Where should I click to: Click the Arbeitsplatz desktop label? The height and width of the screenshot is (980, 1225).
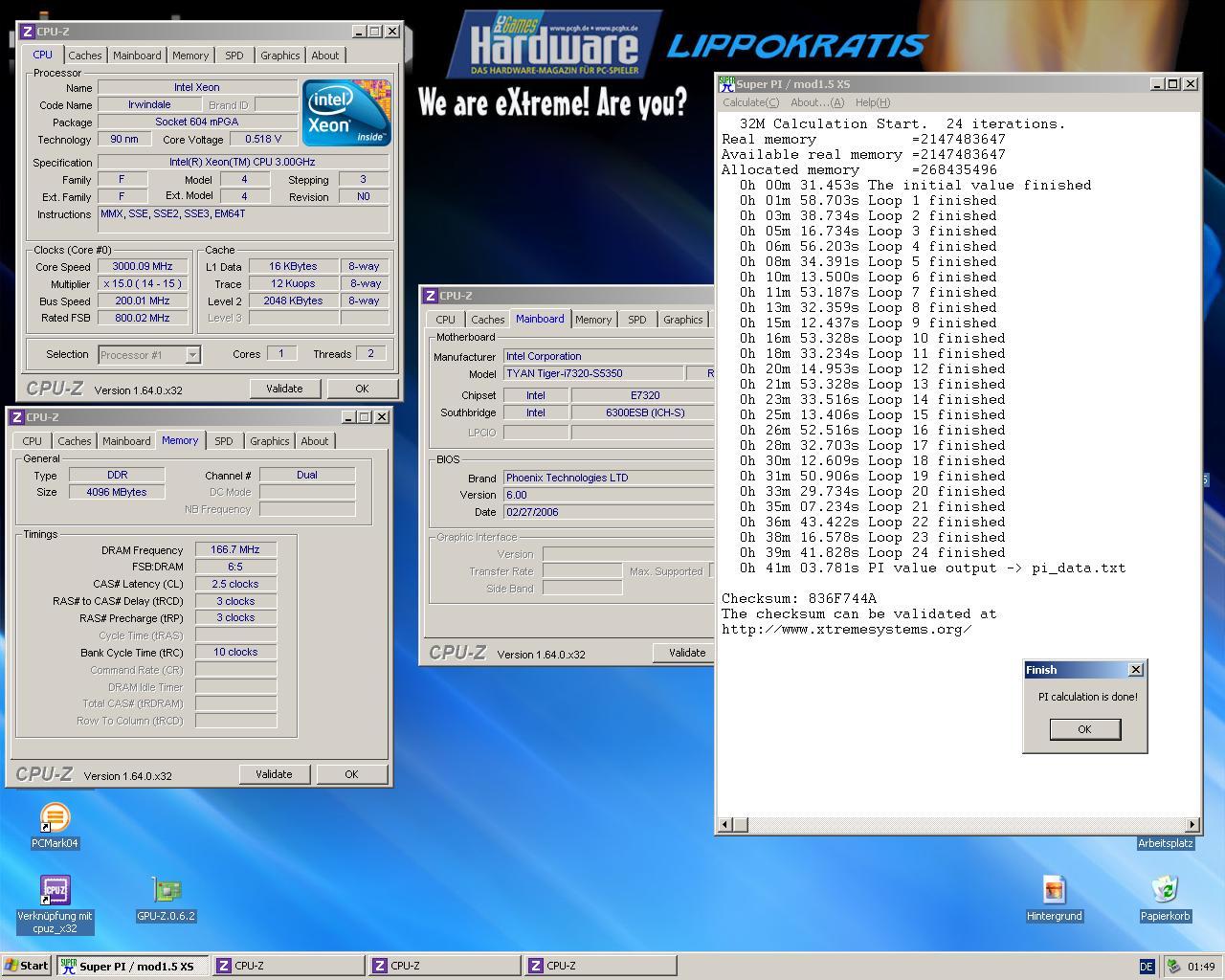(x=1165, y=843)
